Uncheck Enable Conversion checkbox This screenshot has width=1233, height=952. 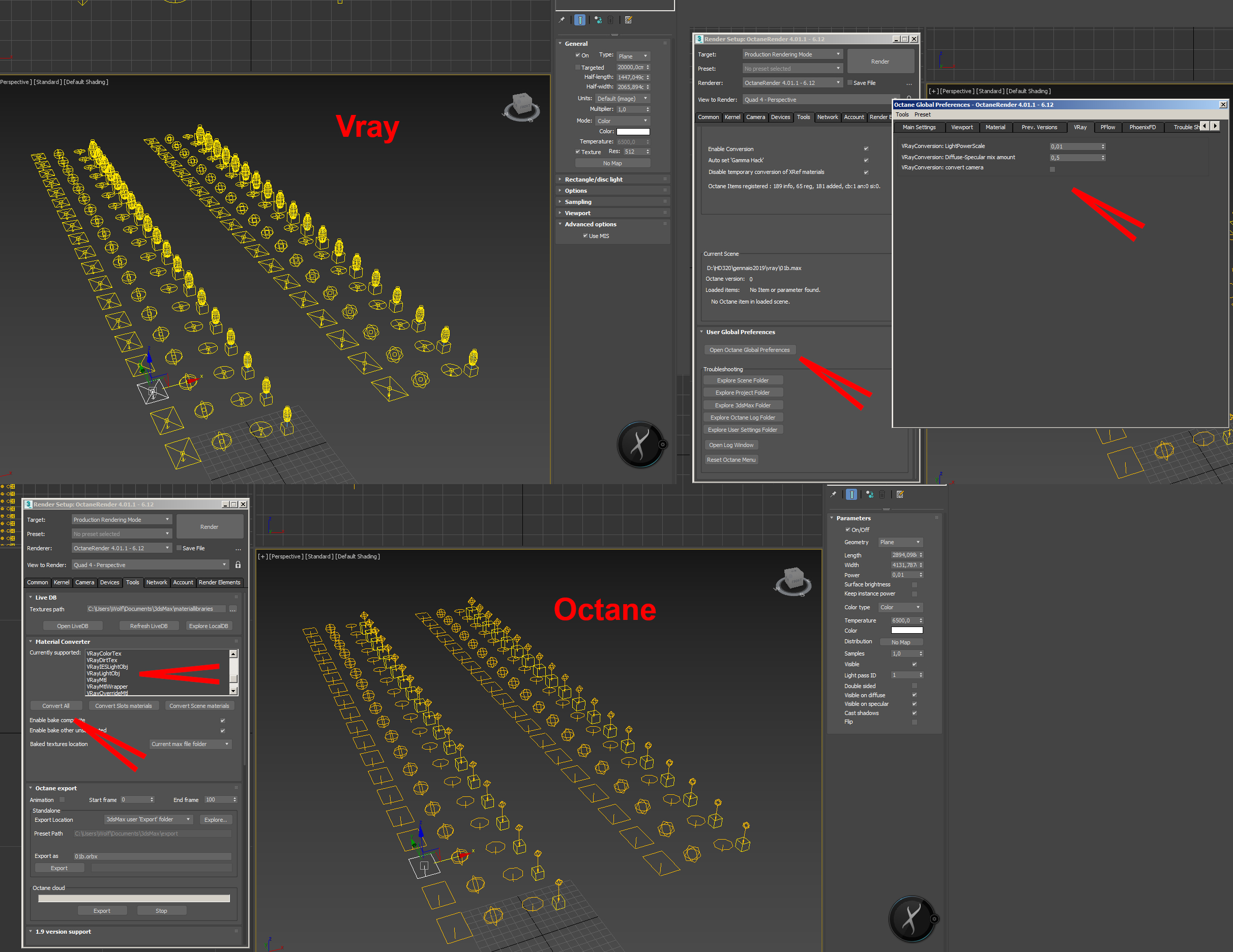(866, 149)
